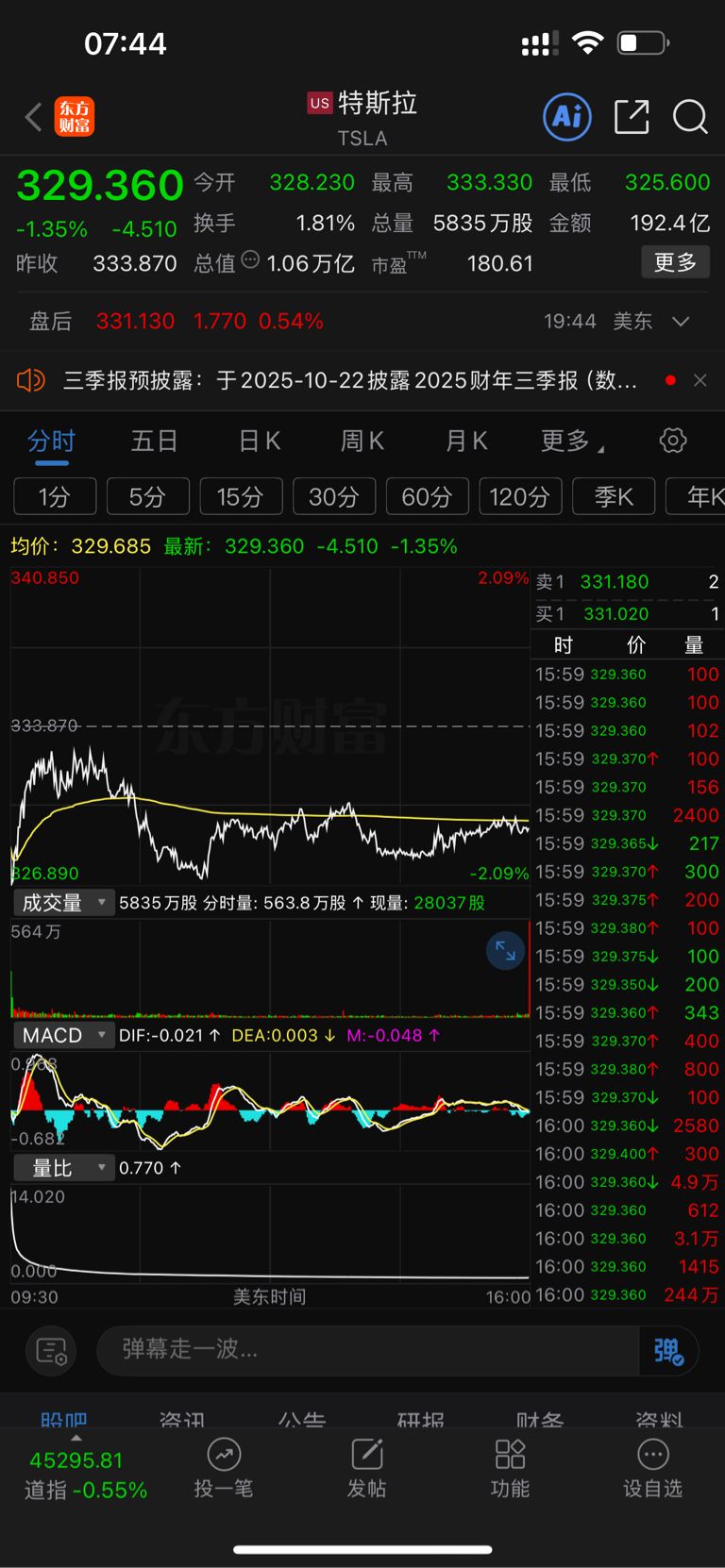Viewport: 725px width, 1568px height.
Task: Switch to the 周K tab
Action: pos(362,441)
